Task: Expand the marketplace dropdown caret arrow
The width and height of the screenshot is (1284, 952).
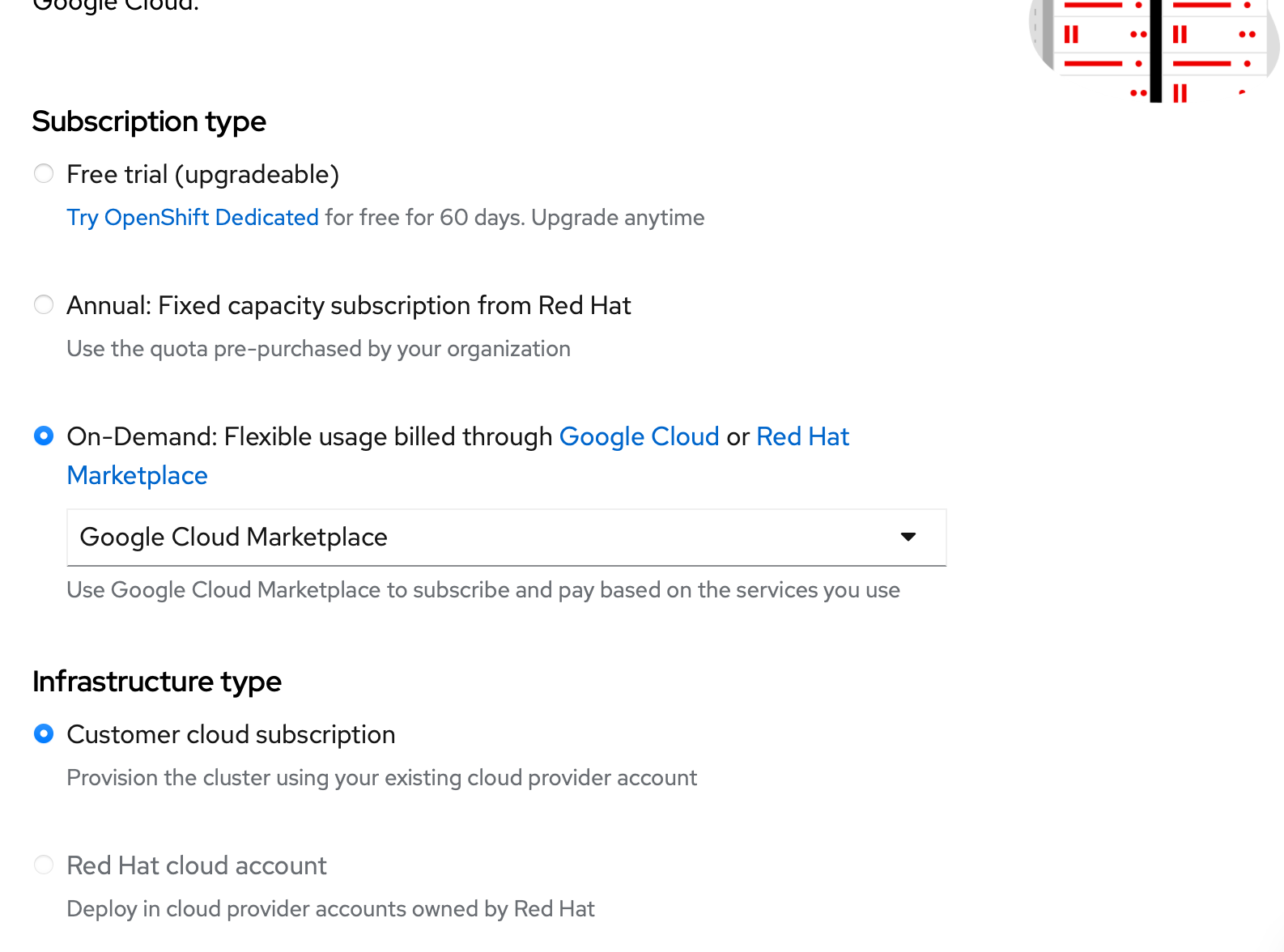Action: [908, 538]
